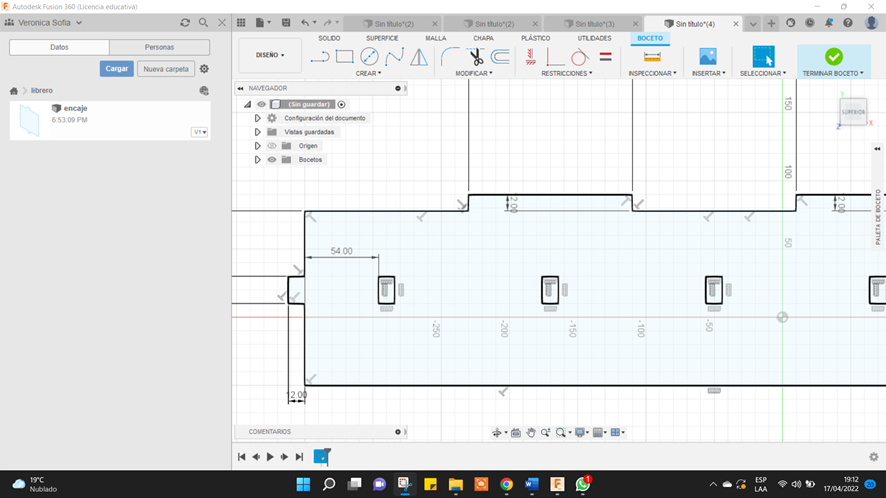Click the Insert image icon
The image size is (886, 498).
point(708,57)
